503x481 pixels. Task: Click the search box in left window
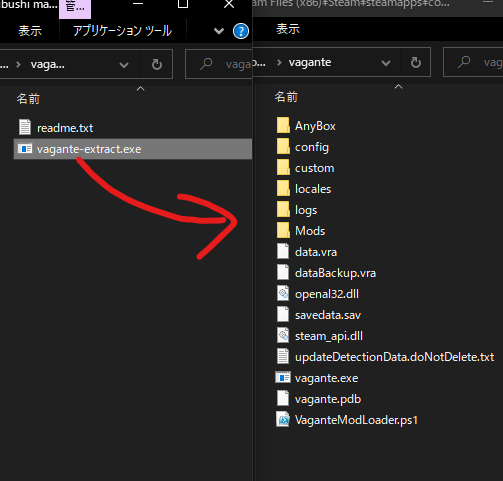[x=219, y=64]
